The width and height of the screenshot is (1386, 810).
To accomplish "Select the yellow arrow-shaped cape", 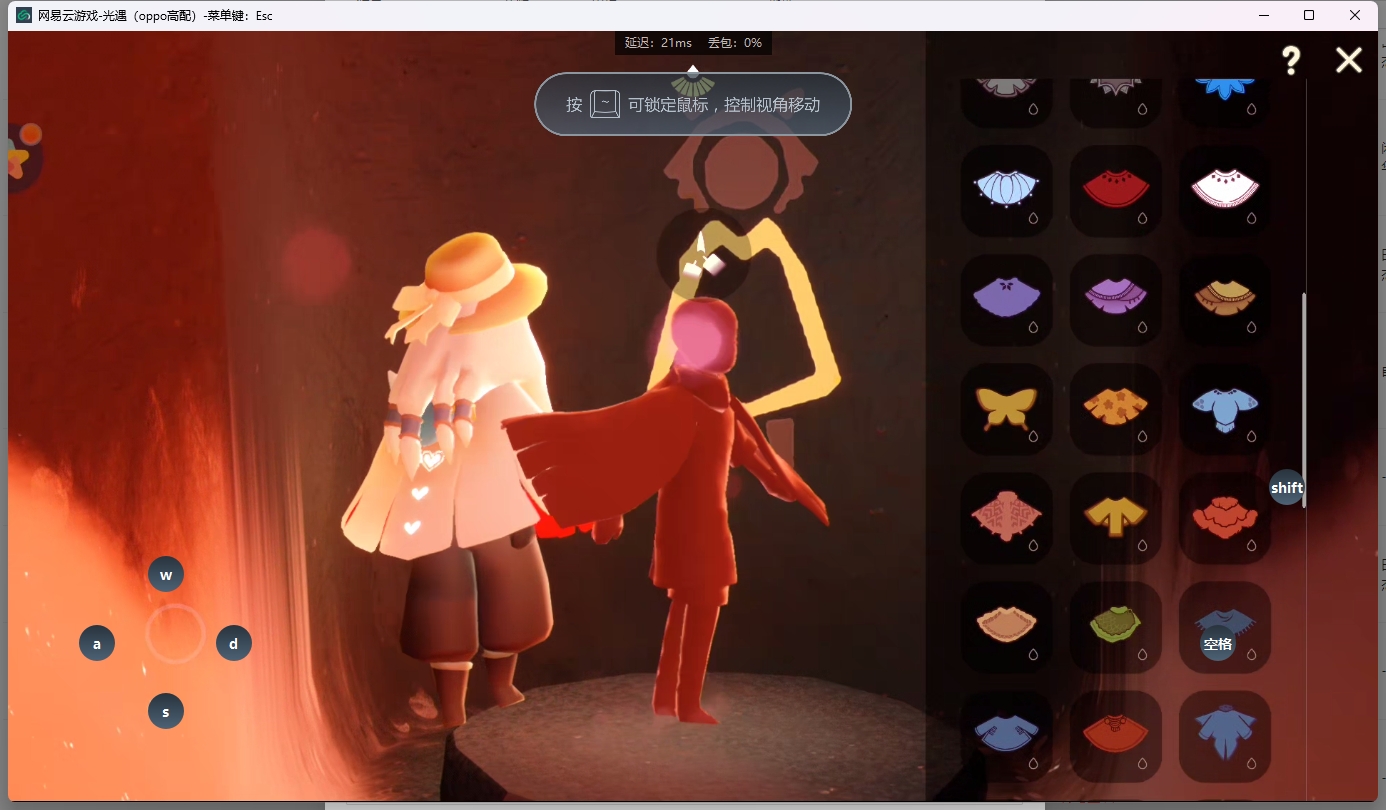I will click(1116, 517).
